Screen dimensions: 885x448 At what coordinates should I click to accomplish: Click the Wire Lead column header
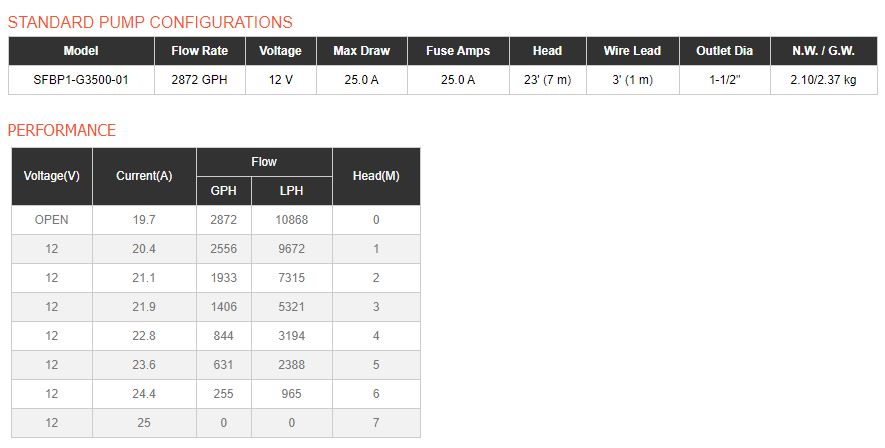click(632, 51)
